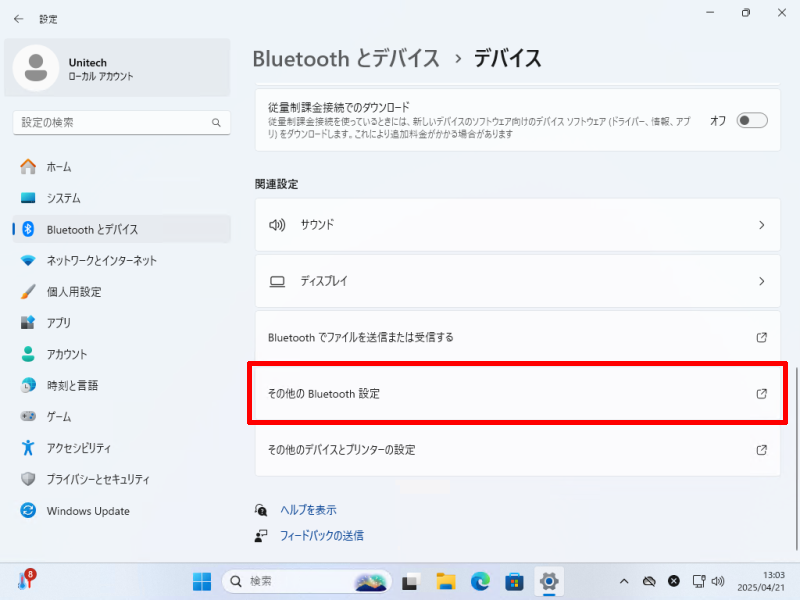Click the feedback icon beside フィードバックの送信
Viewport: 800px width, 600px height.
[x=261, y=535]
